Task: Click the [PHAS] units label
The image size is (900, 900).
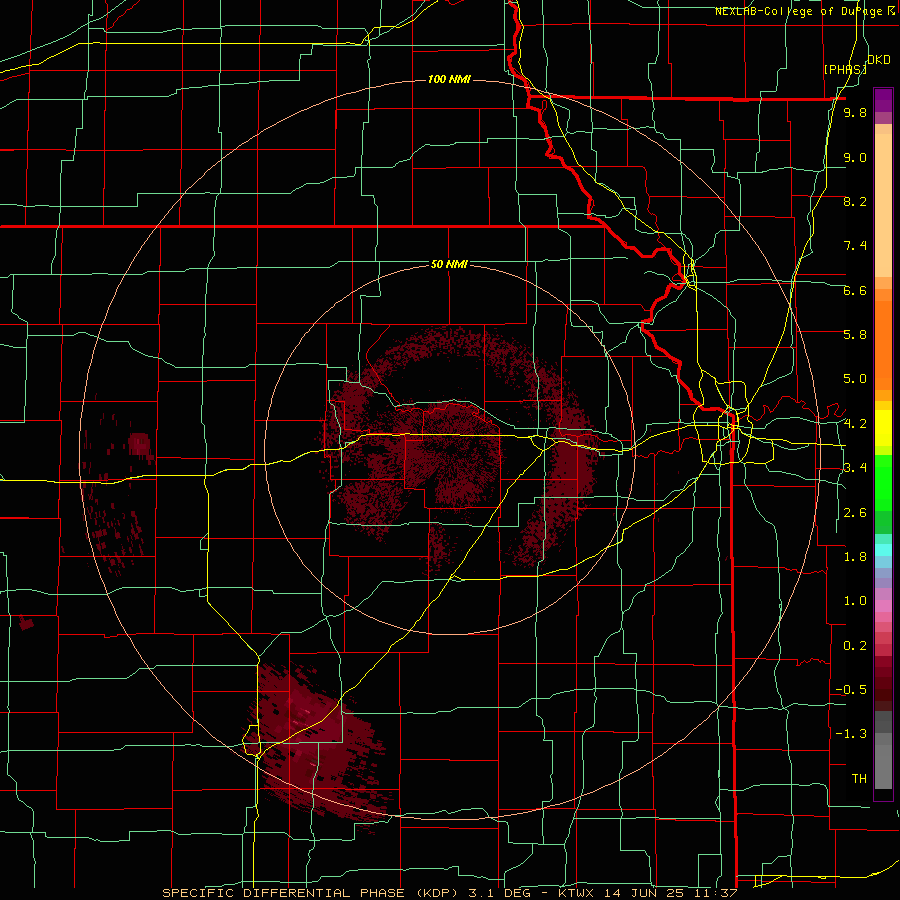Action: tap(845, 70)
